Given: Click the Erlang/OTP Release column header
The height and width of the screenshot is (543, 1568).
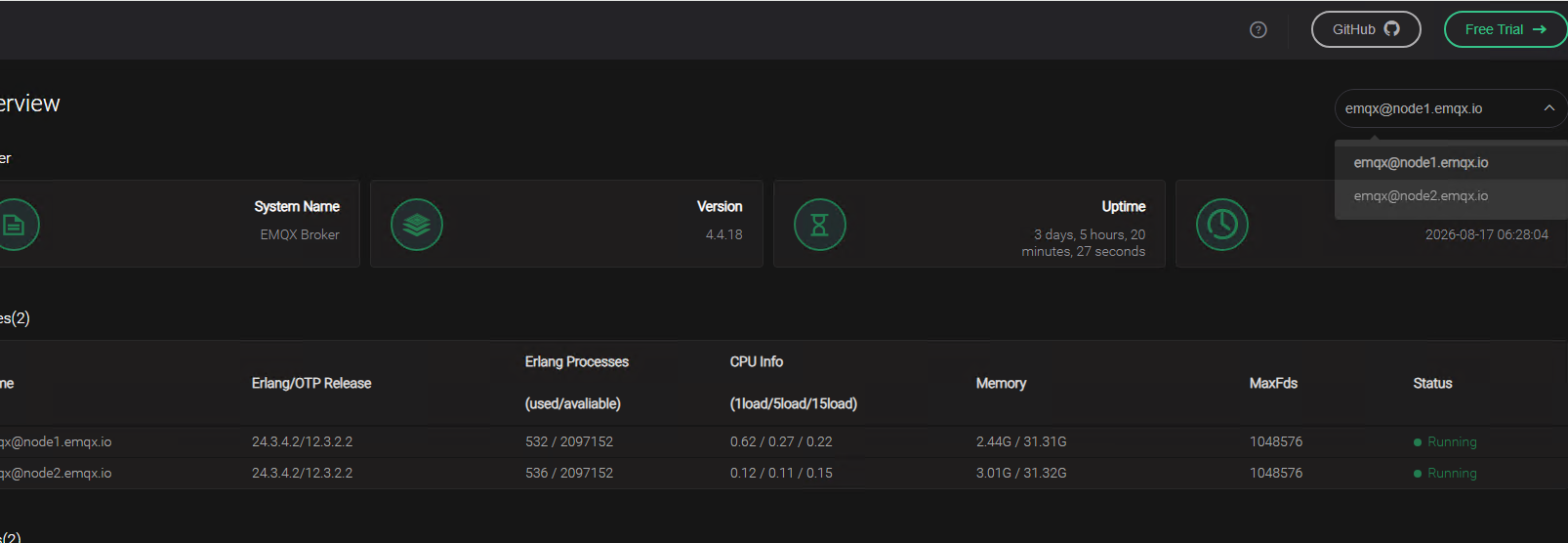Looking at the screenshot, I should click(x=311, y=383).
